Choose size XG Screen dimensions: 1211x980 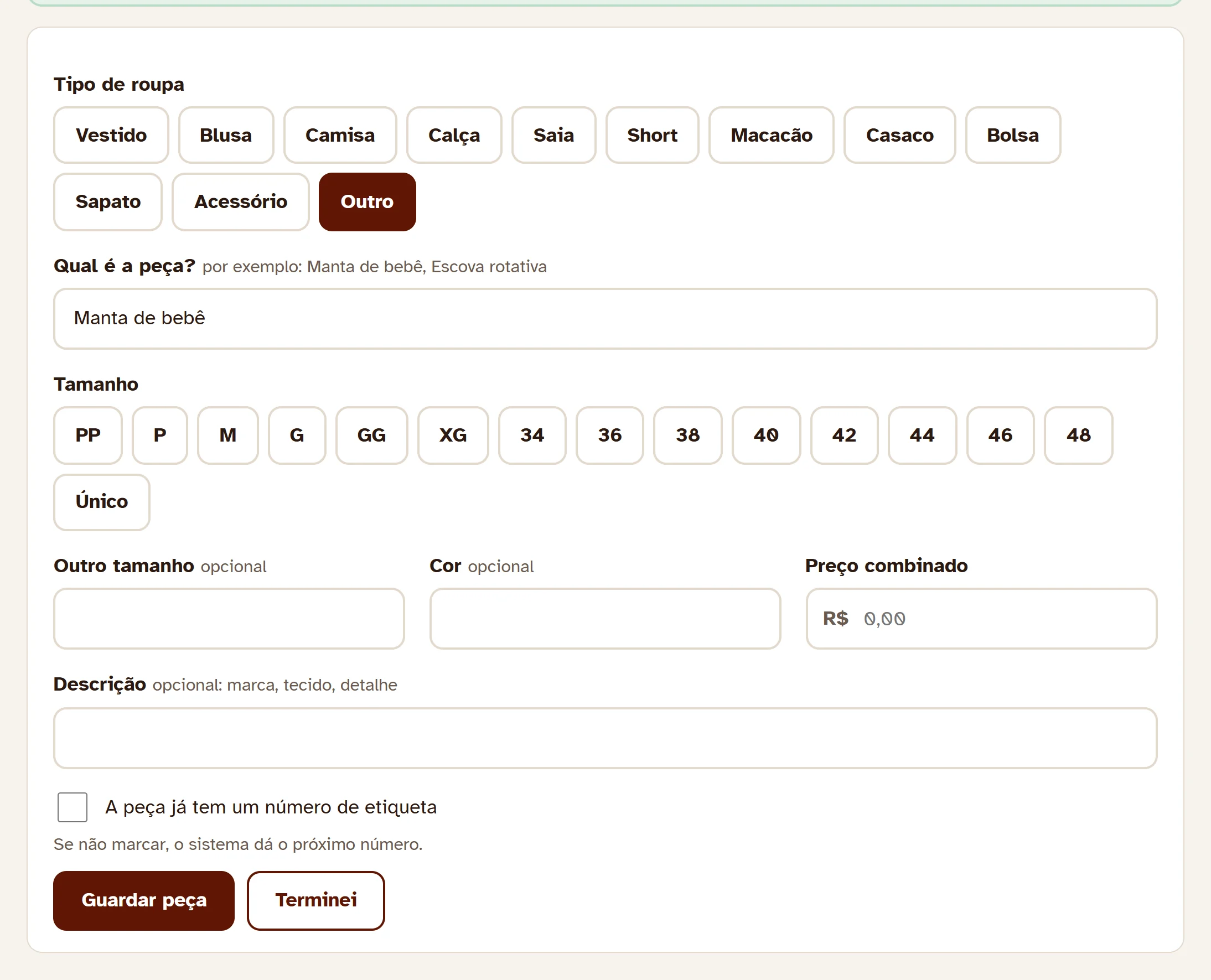(453, 435)
